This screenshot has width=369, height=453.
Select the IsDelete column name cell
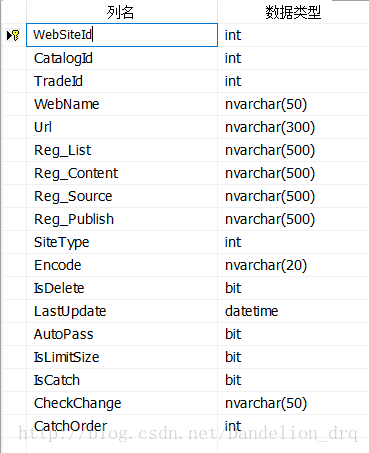[122, 288]
